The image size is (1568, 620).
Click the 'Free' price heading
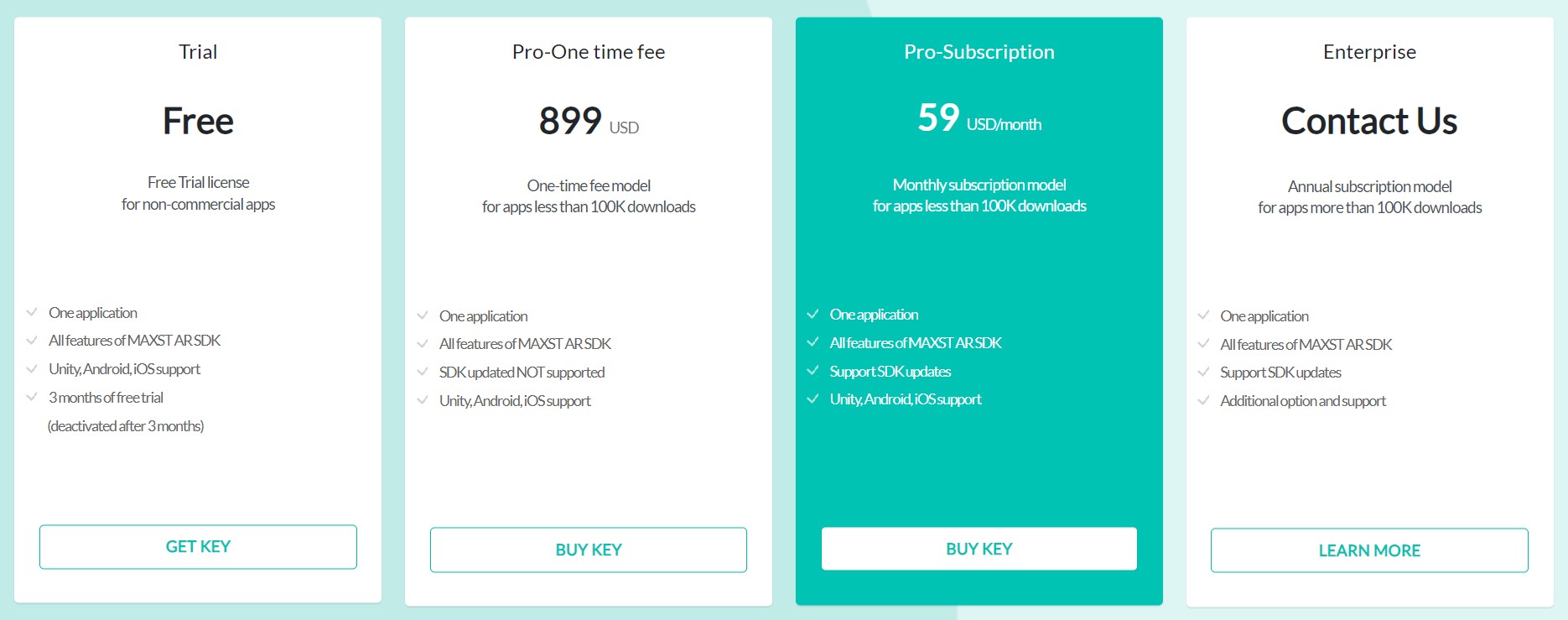pos(198,121)
